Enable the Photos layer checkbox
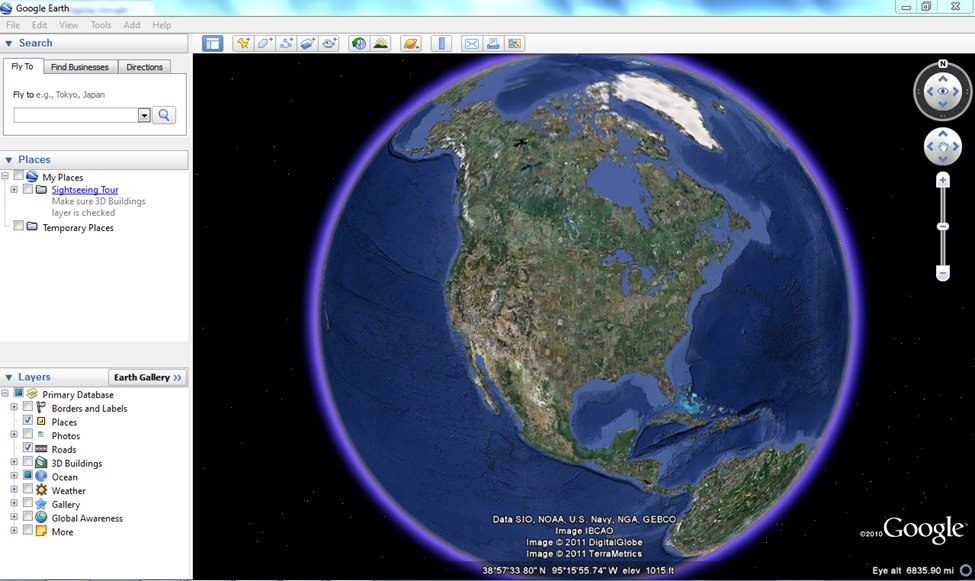This screenshot has height=581, width=975. click(27, 435)
